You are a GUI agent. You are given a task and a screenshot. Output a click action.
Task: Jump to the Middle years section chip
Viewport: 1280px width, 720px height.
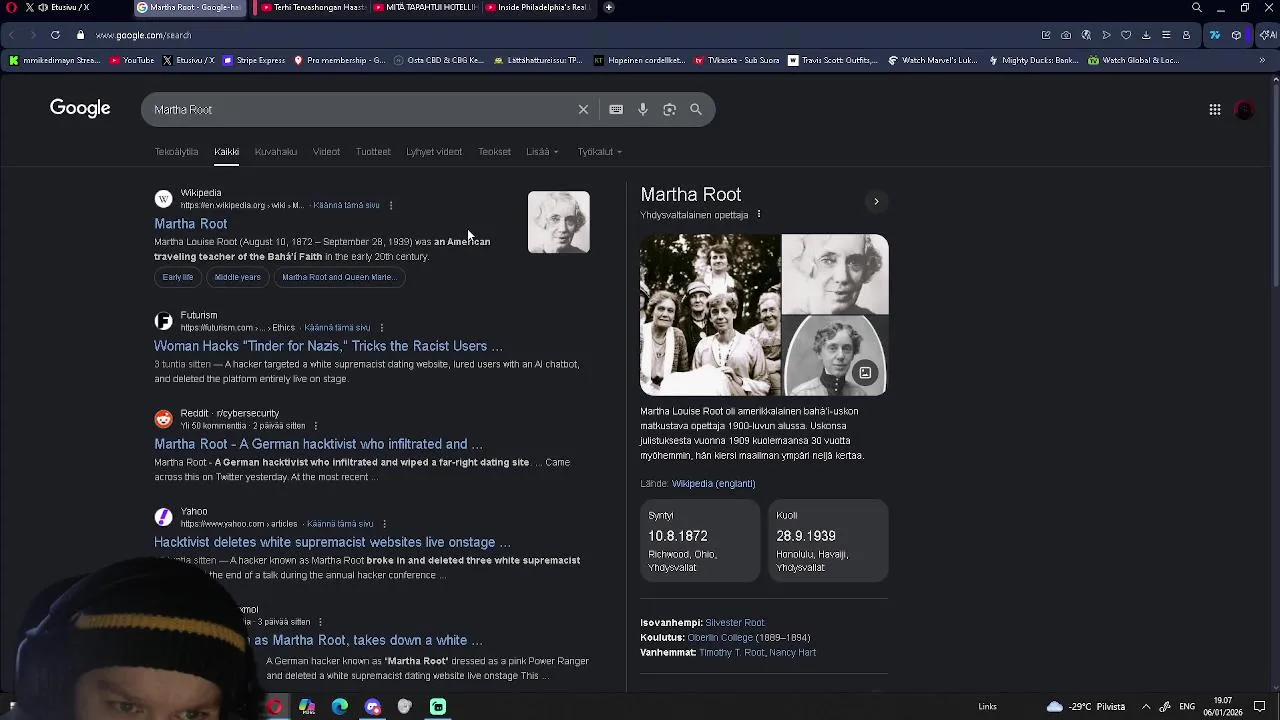click(237, 277)
